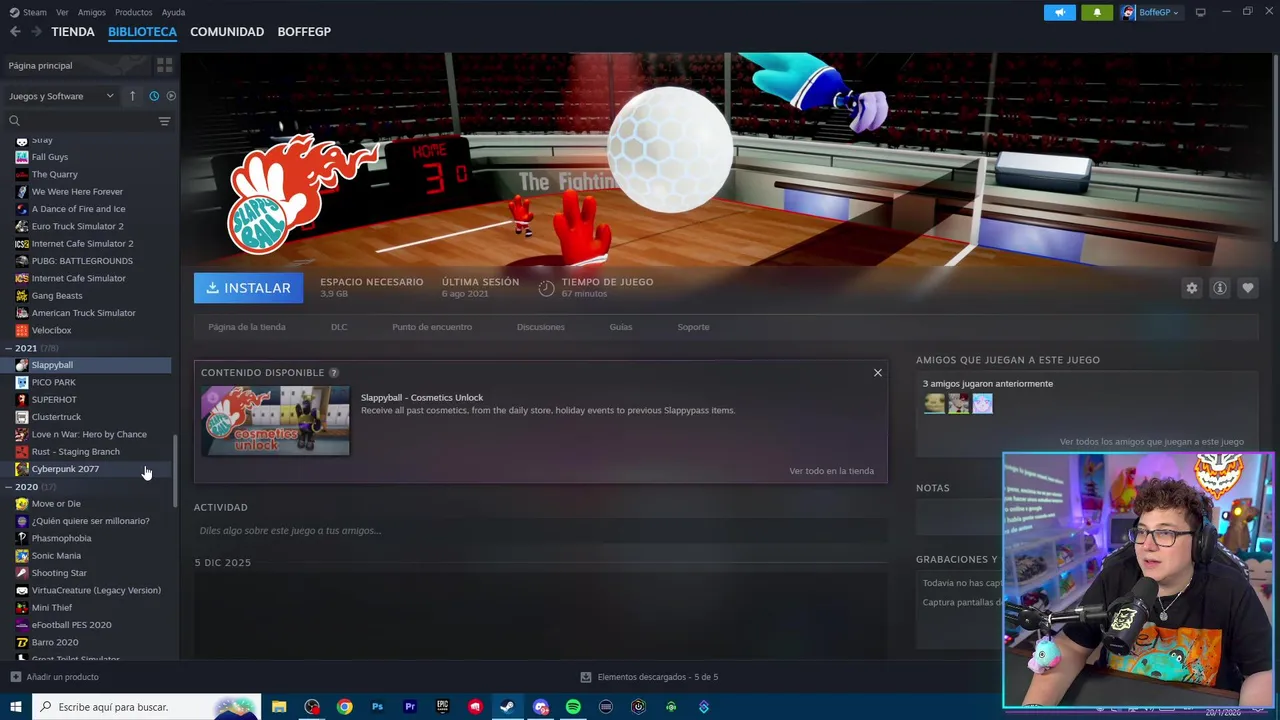Open the Discusiones link
The image size is (1280, 720).
[x=541, y=327]
